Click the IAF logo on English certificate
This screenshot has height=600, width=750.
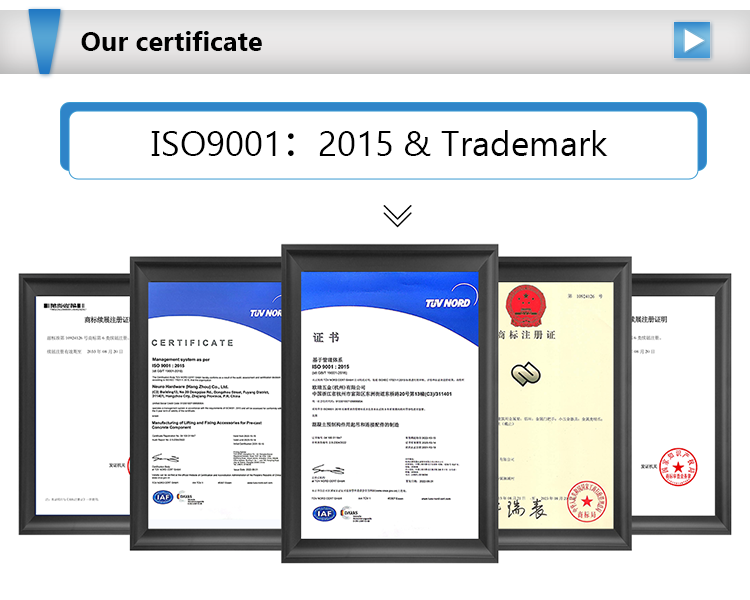point(162,497)
